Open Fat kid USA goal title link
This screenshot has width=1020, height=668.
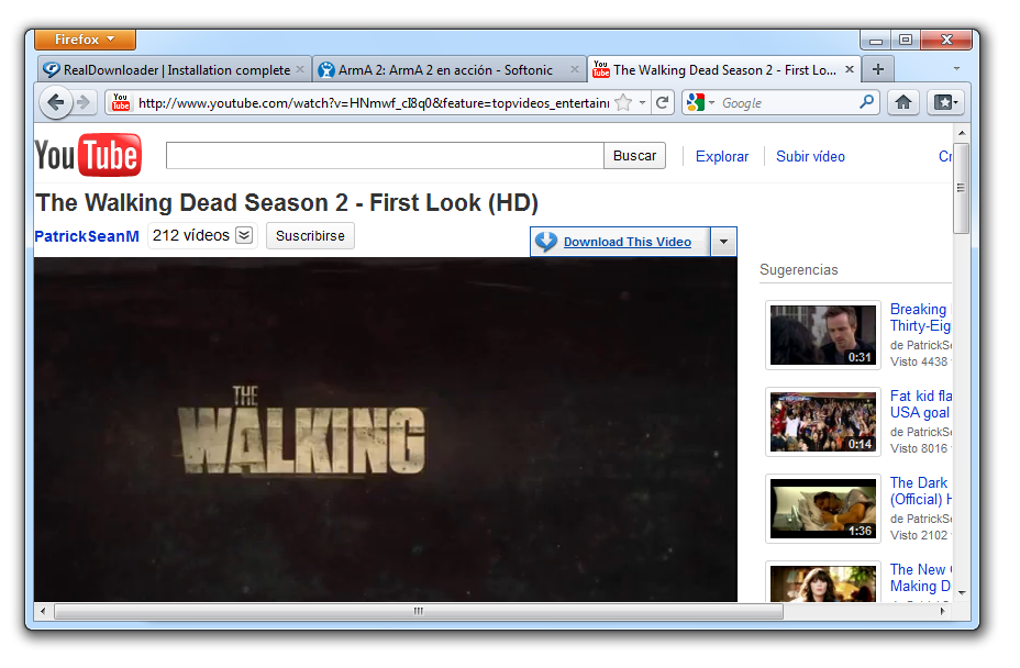920,404
